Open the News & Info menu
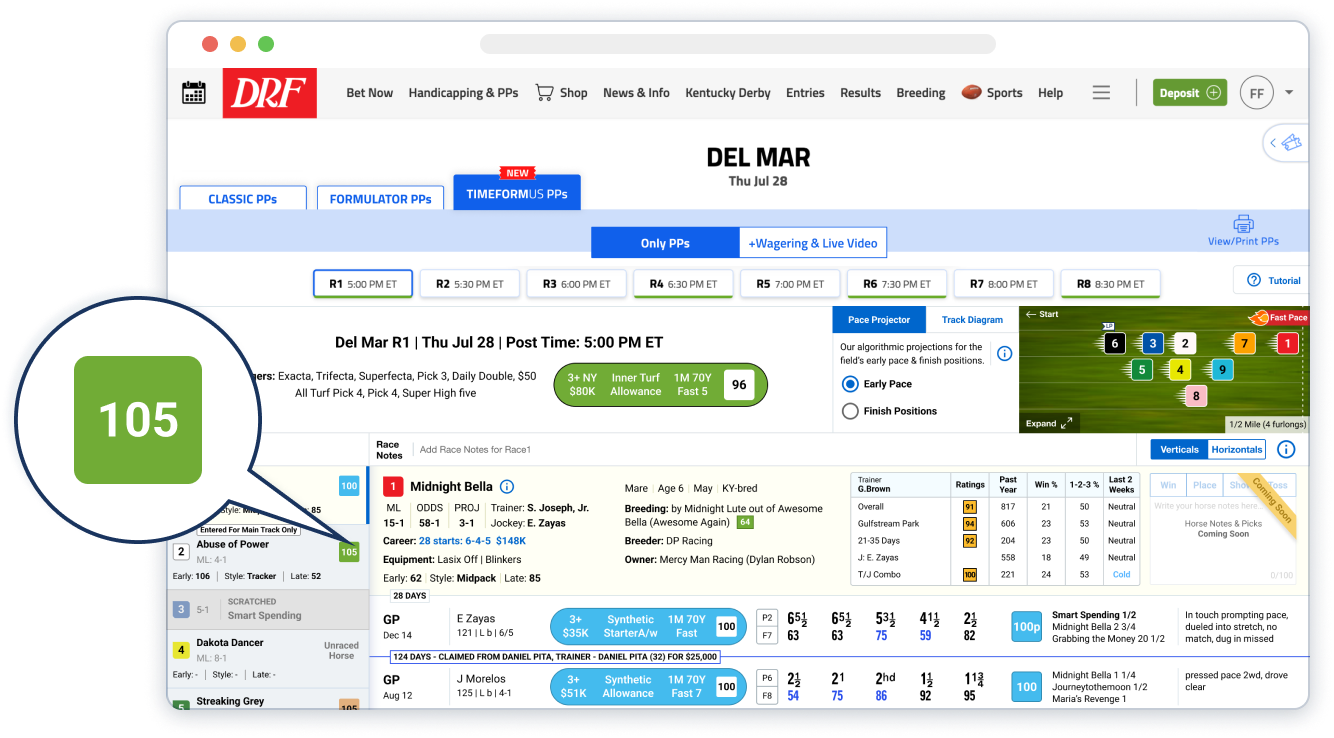The height and width of the screenshot is (738, 1334). click(x=636, y=93)
